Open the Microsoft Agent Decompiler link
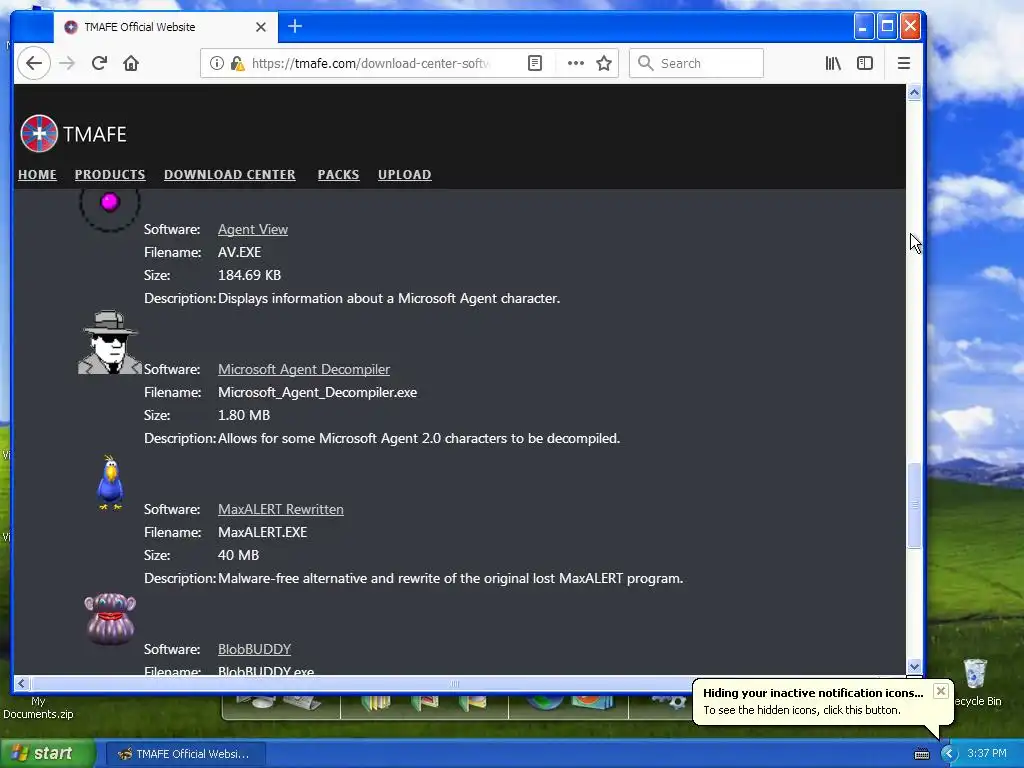This screenshot has width=1024, height=768. [x=304, y=369]
